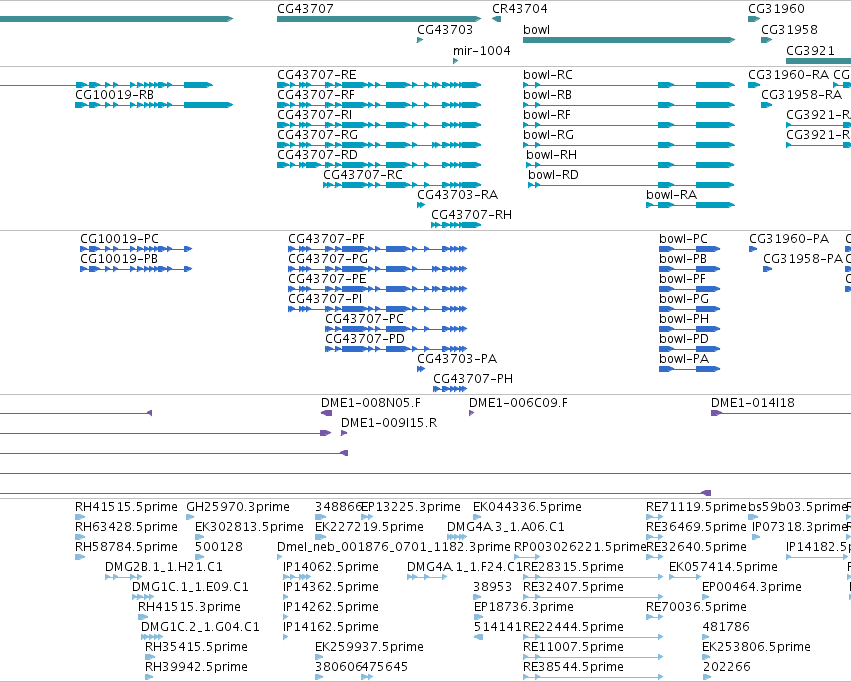Click transcript CG43707-RH label
851x682 pixels.
(471, 215)
